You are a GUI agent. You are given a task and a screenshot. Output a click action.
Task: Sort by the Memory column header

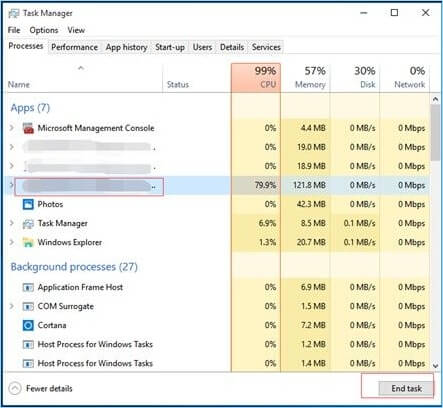(x=305, y=78)
